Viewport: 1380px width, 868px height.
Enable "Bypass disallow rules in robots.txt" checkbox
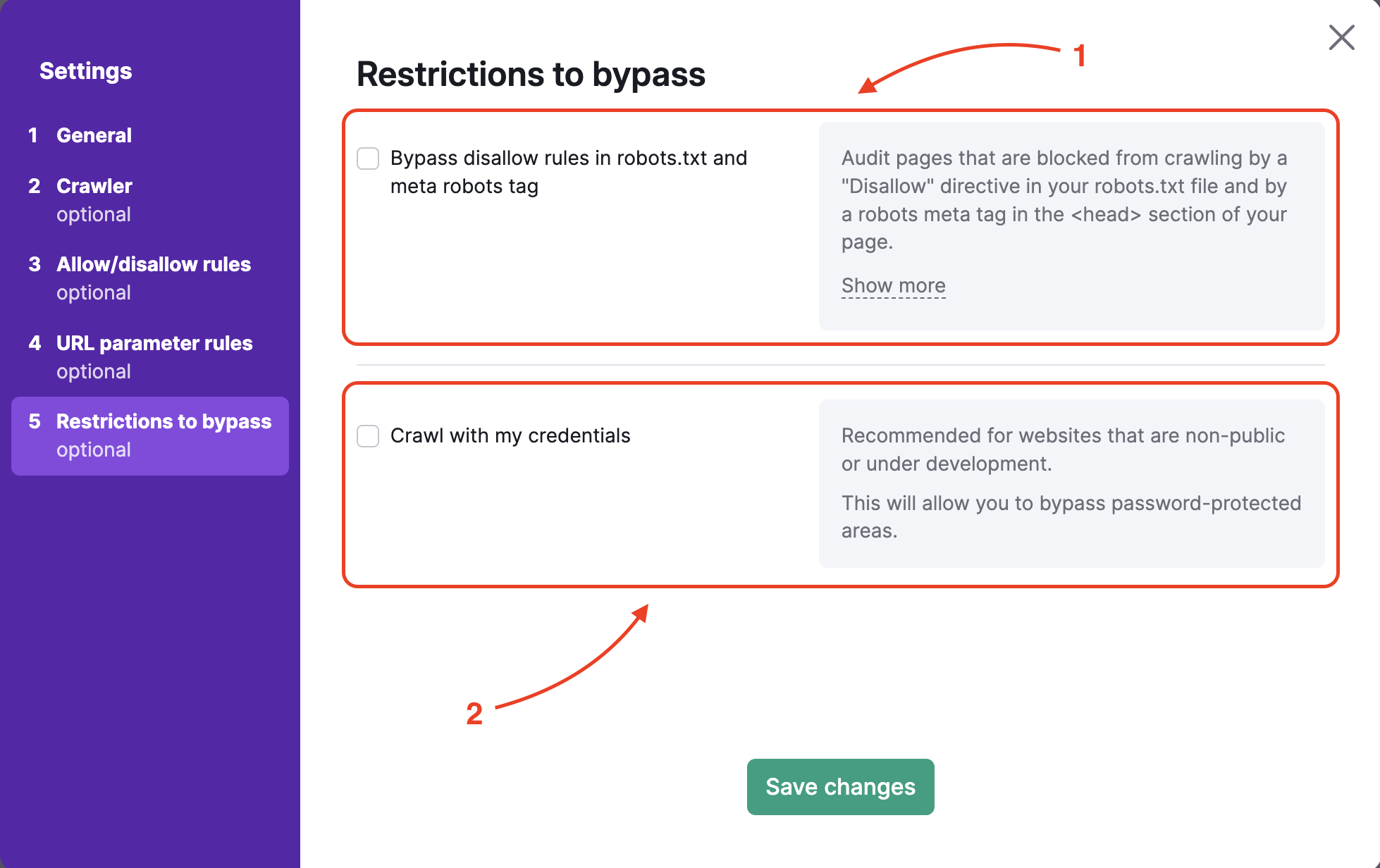click(x=367, y=159)
